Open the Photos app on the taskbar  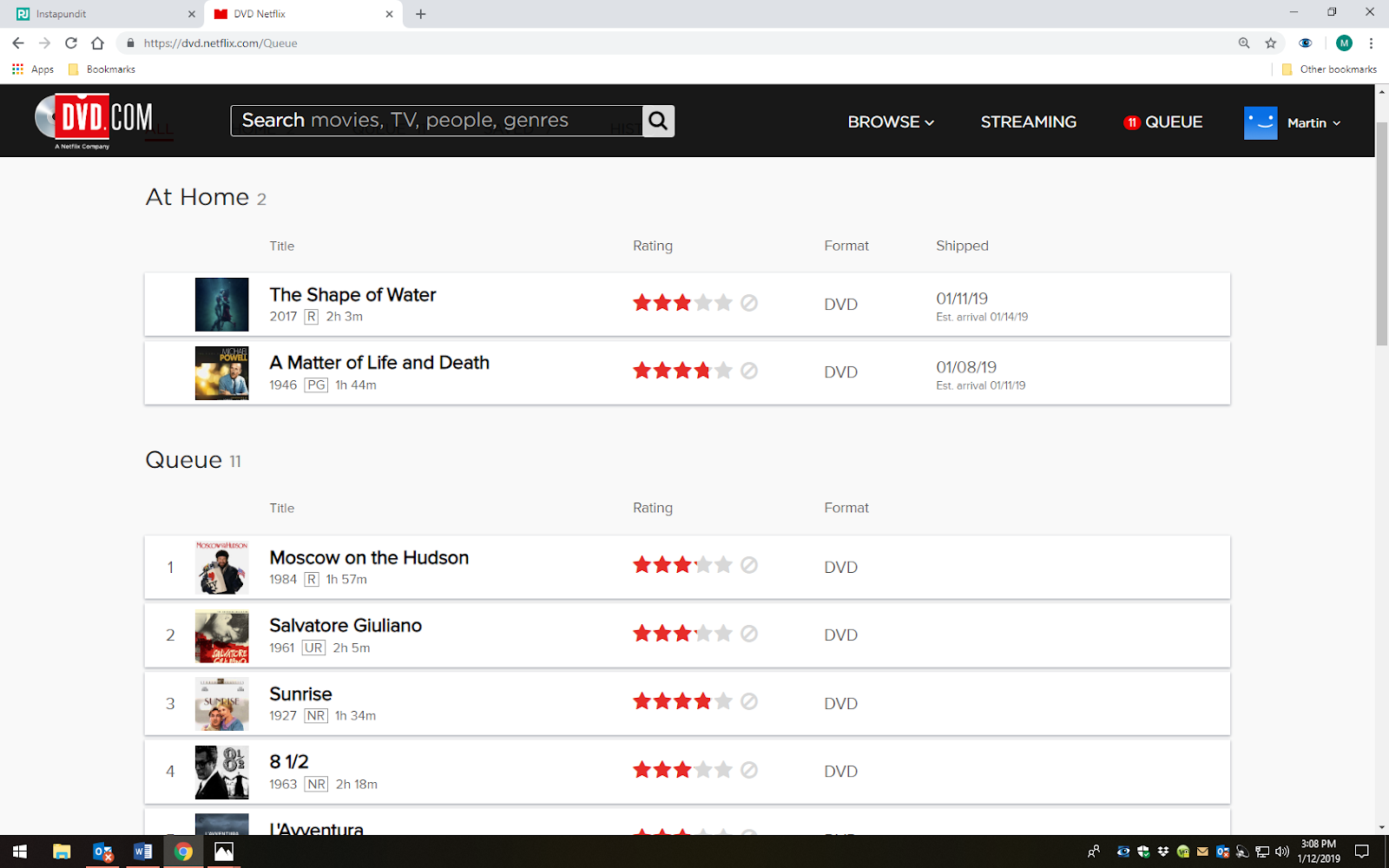pyautogui.click(x=224, y=852)
